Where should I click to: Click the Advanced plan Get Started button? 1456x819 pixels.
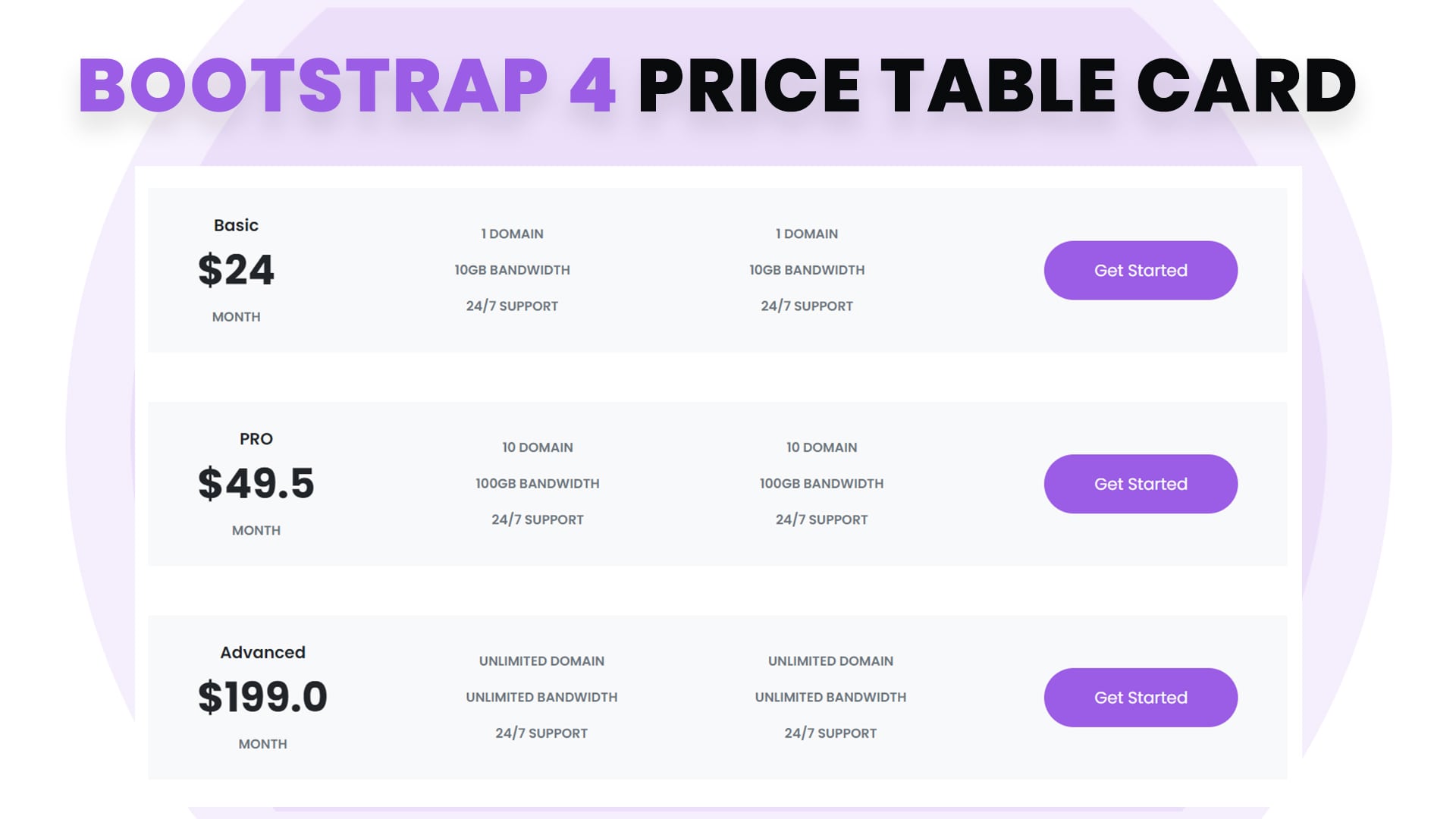click(x=1141, y=698)
